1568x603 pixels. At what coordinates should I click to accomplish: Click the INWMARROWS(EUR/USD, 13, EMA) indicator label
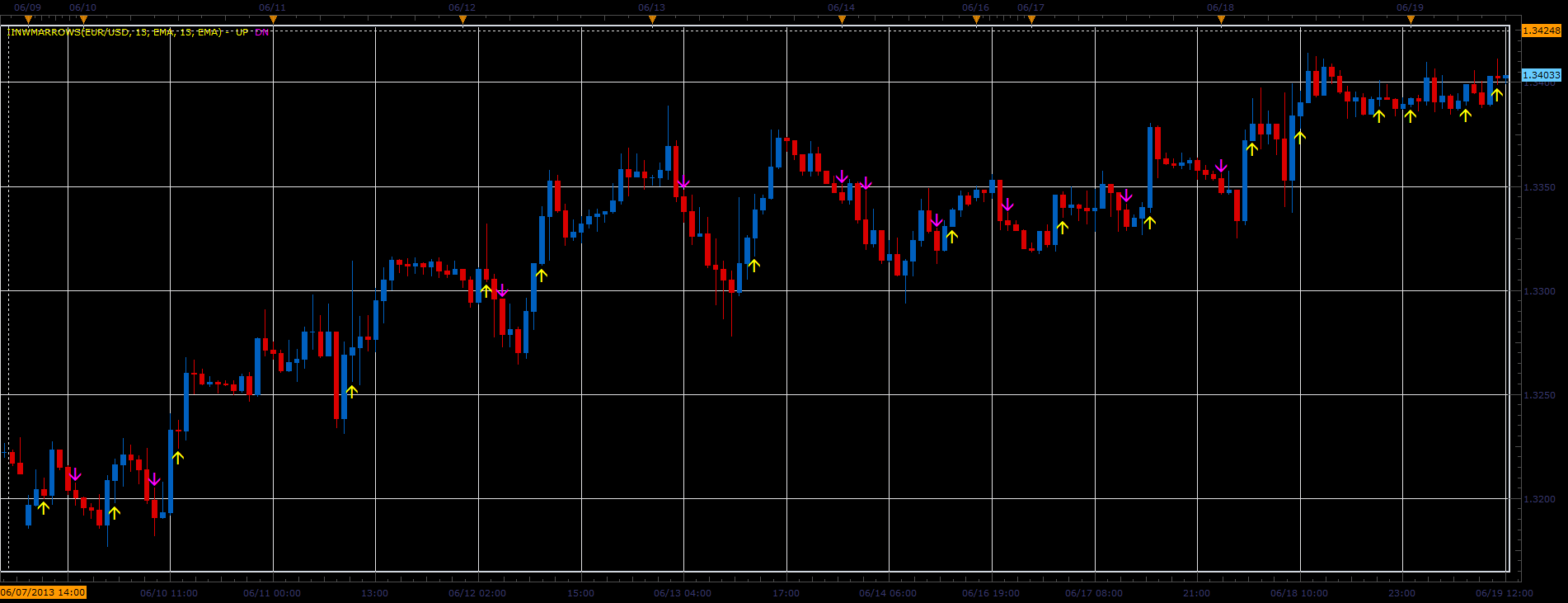coord(115,32)
